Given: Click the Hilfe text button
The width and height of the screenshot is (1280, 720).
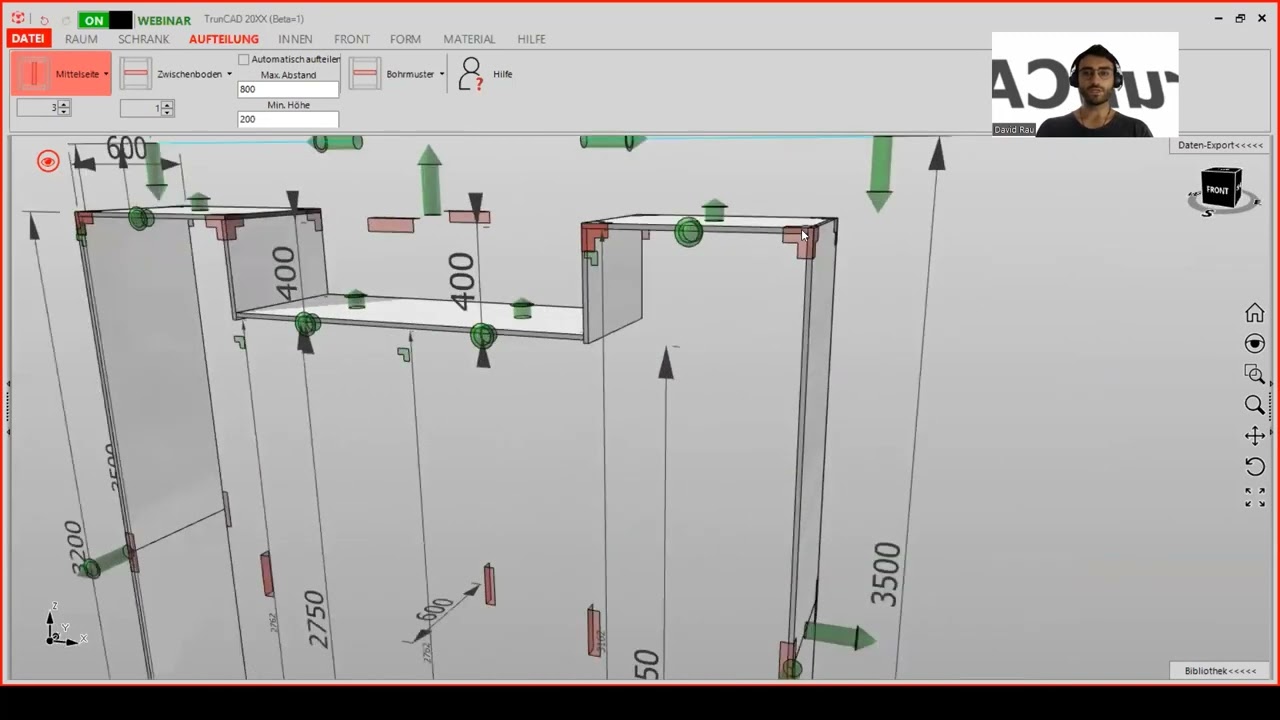Looking at the screenshot, I should coord(502,74).
